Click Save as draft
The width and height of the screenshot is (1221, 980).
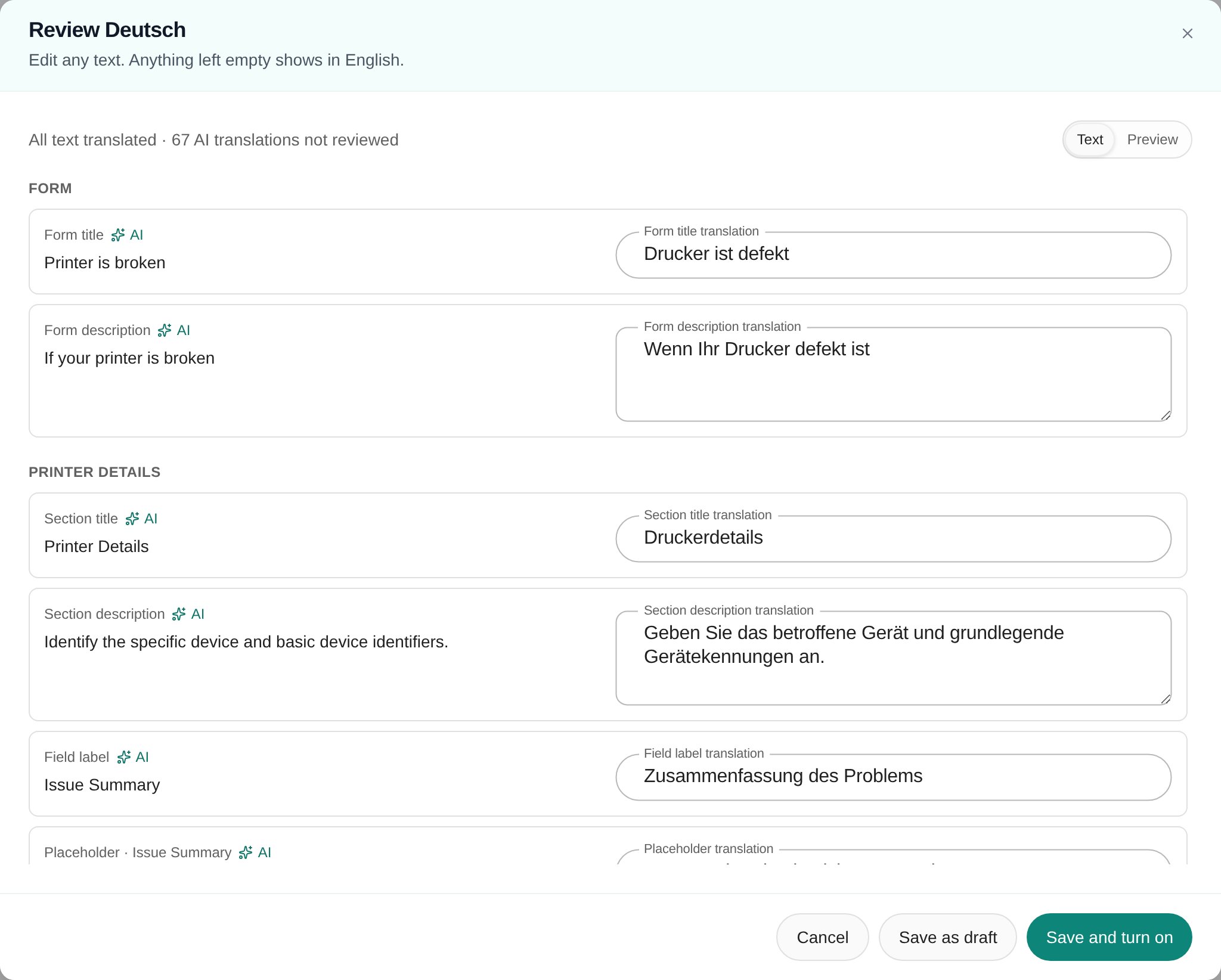(947, 937)
